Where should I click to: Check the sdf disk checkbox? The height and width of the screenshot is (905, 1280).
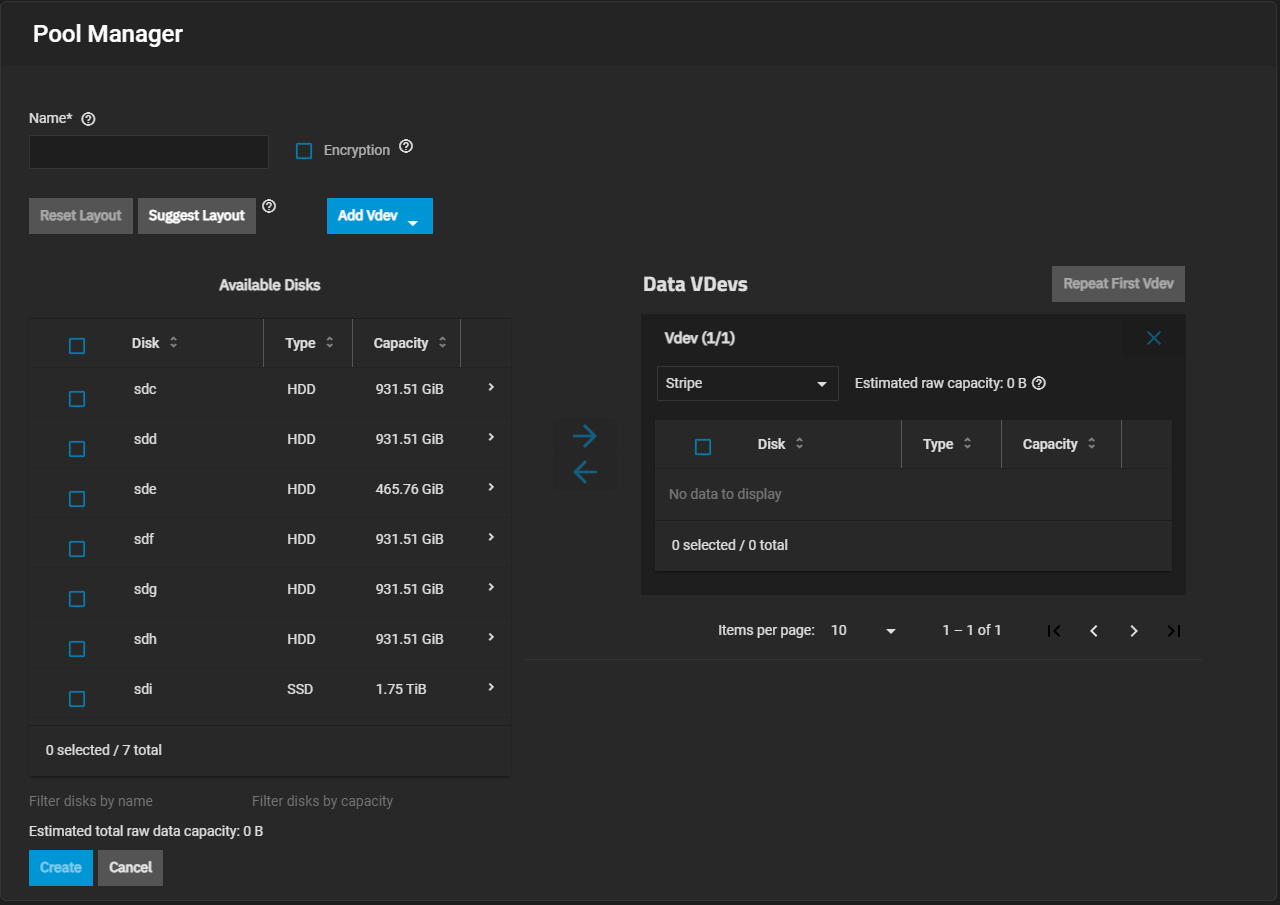[77, 549]
